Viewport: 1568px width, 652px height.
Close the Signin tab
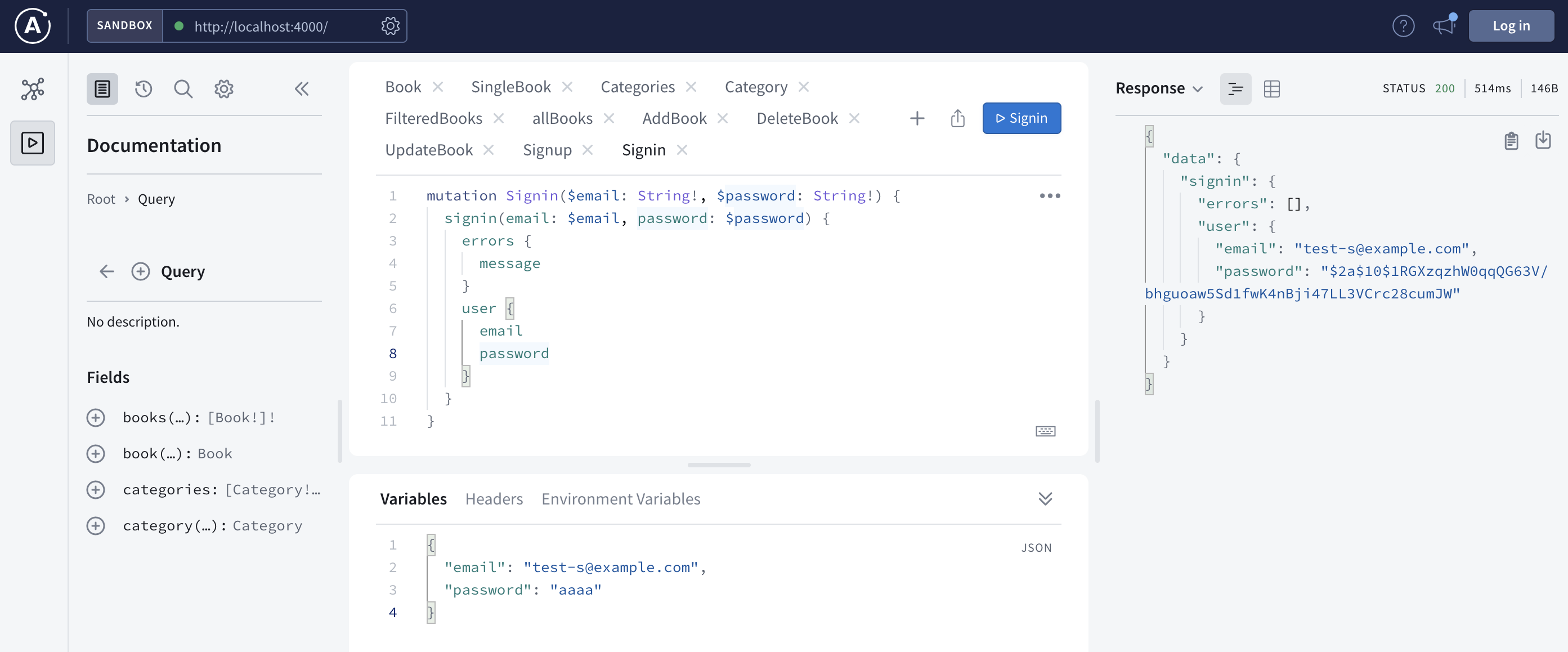click(x=682, y=150)
